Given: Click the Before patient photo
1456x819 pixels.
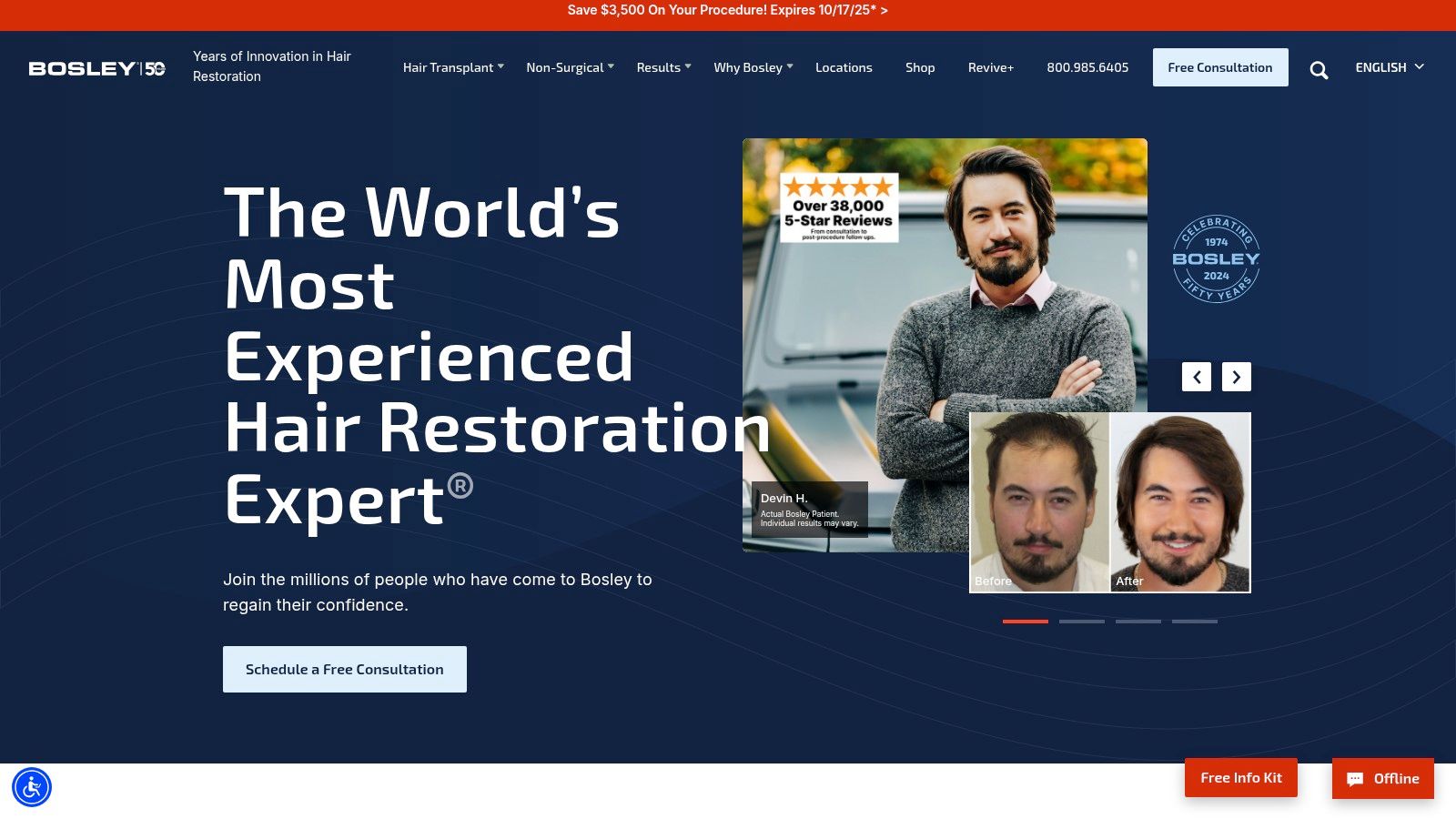Looking at the screenshot, I should pos(1040,502).
